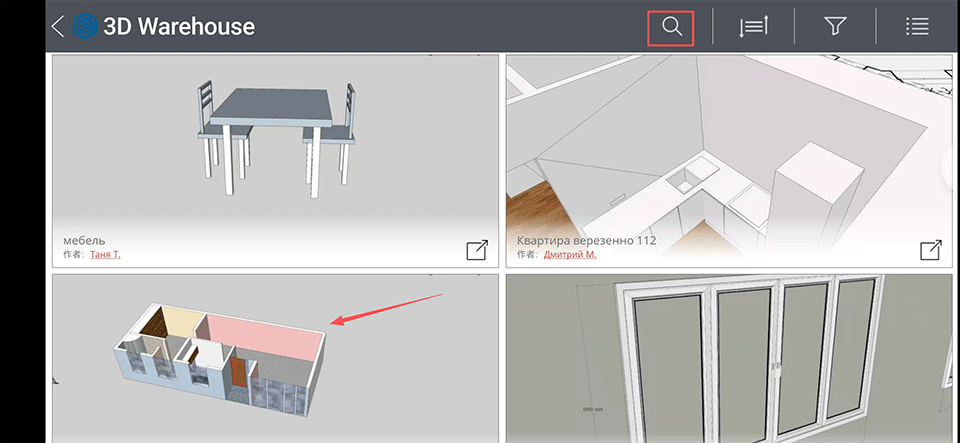Screen dimensions: 960x443
Task: Click the Квартира верезенно 112 title
Action: coord(588,240)
